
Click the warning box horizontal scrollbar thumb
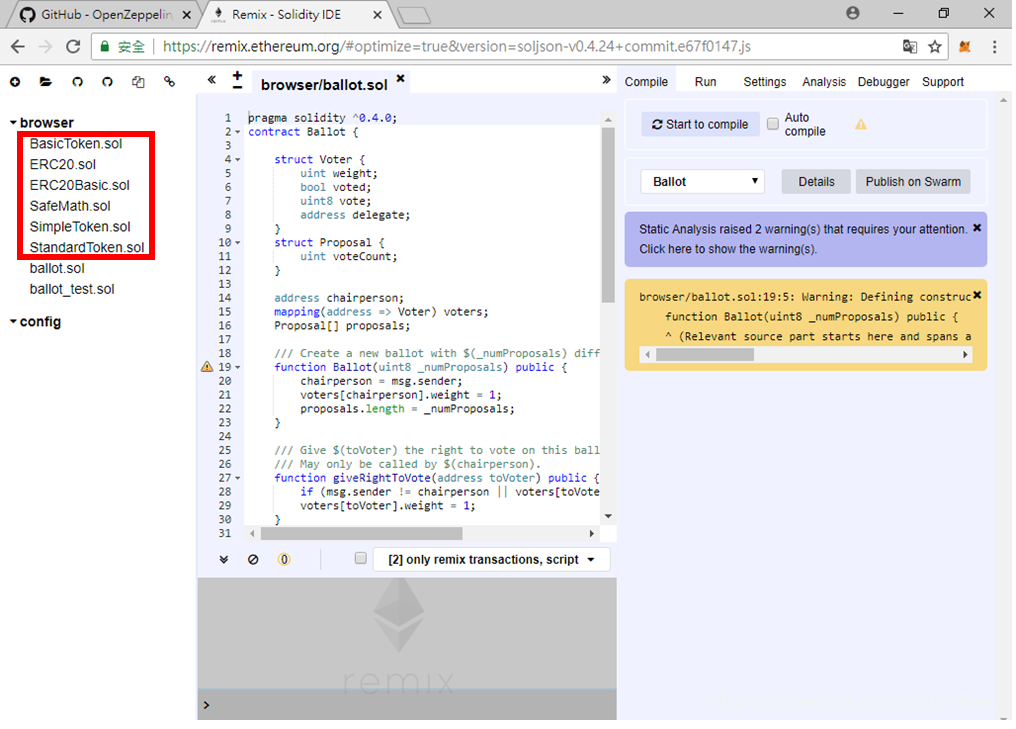pyautogui.click(x=705, y=354)
